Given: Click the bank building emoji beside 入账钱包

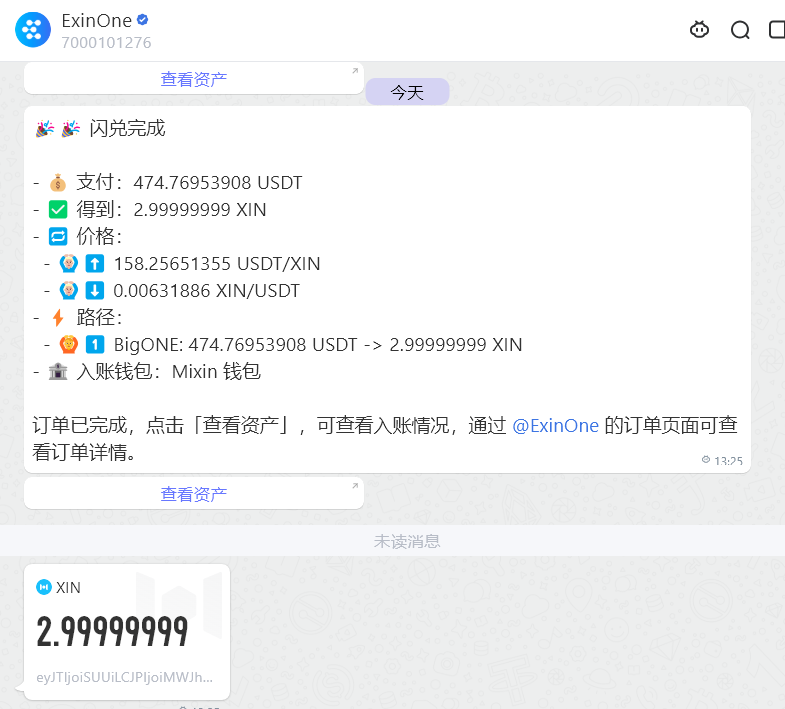Looking at the screenshot, I should click(58, 372).
